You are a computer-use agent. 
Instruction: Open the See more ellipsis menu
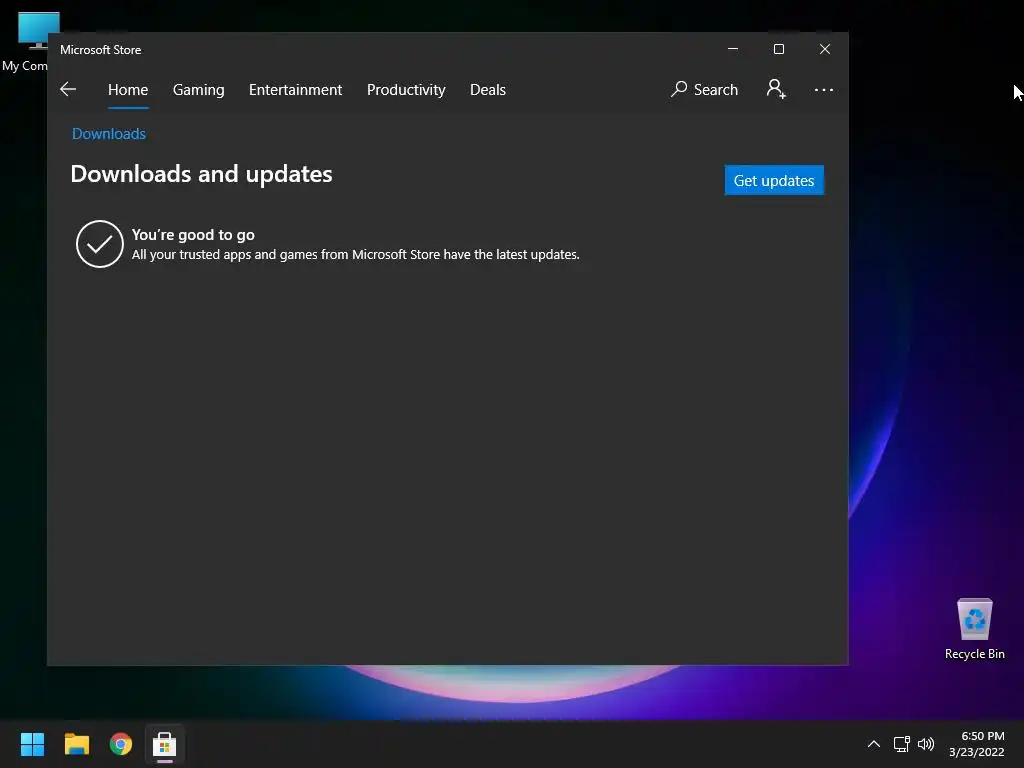click(824, 89)
